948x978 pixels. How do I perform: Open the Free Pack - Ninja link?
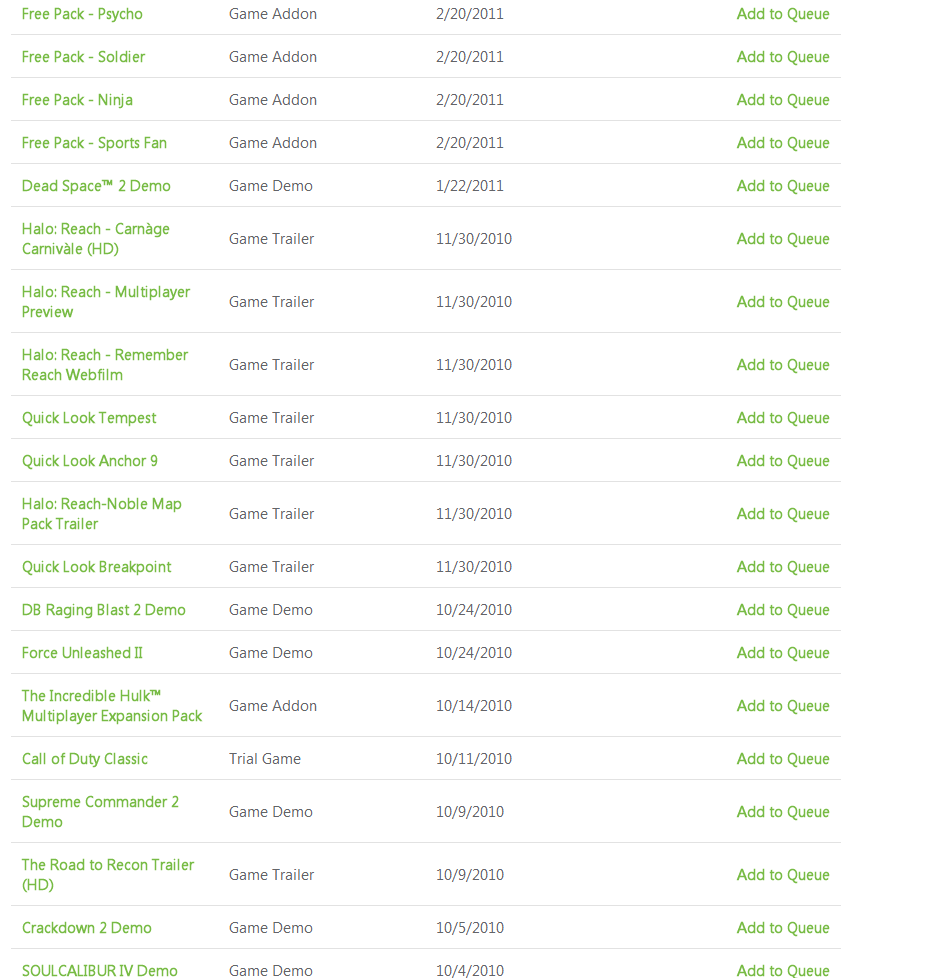coord(77,100)
